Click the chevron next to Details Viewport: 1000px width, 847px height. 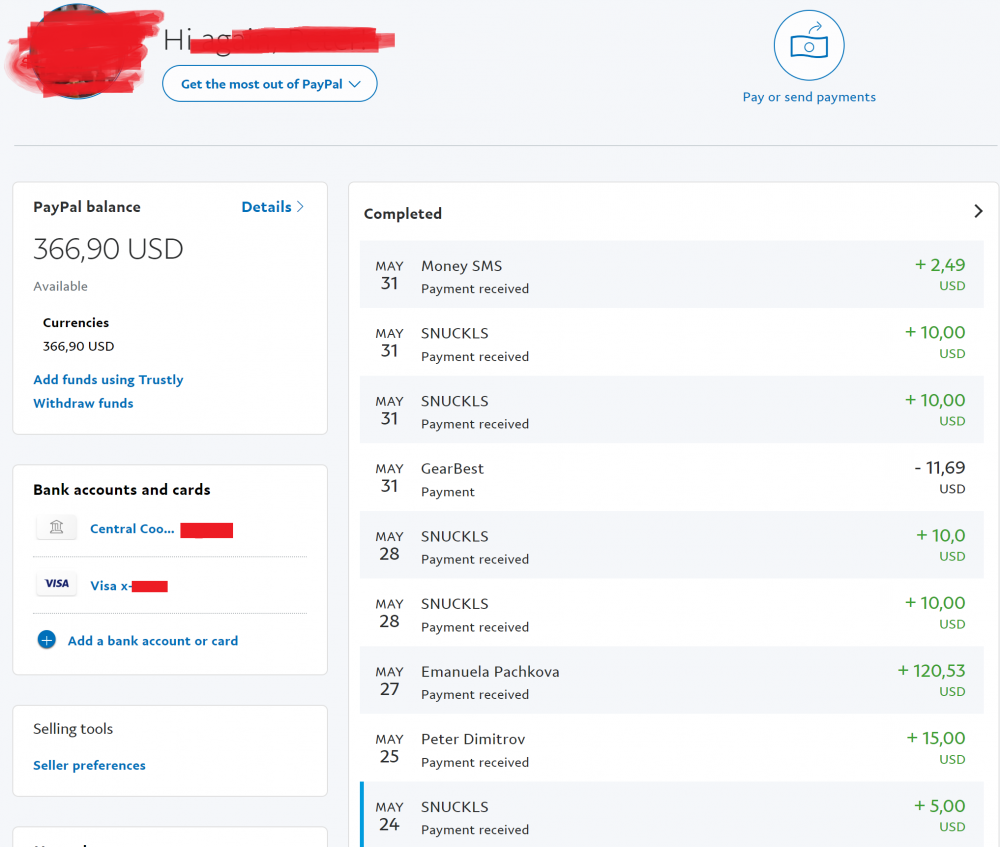tap(300, 207)
